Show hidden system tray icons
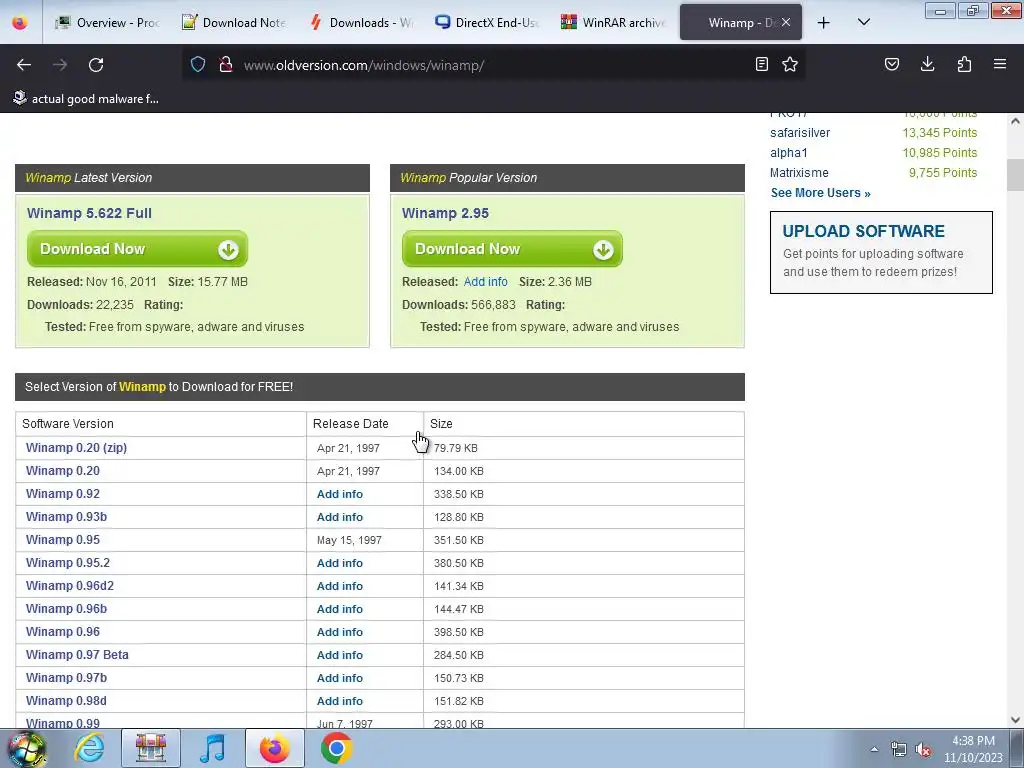 coord(874,749)
